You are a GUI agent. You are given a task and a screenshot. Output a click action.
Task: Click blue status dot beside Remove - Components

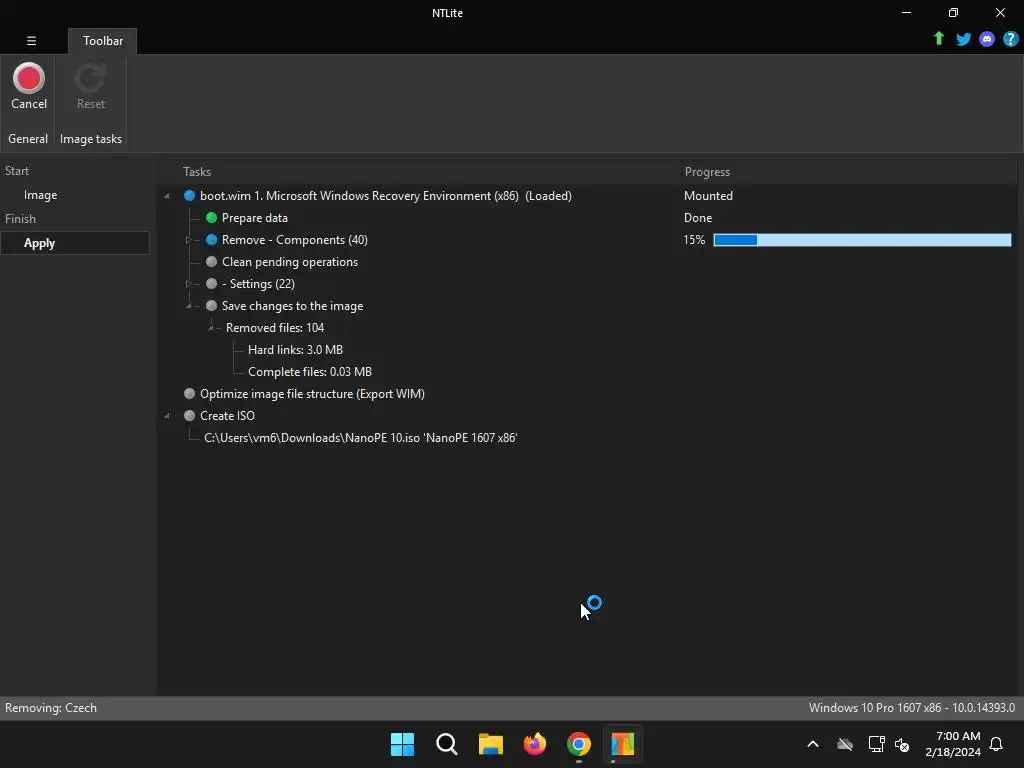point(211,240)
